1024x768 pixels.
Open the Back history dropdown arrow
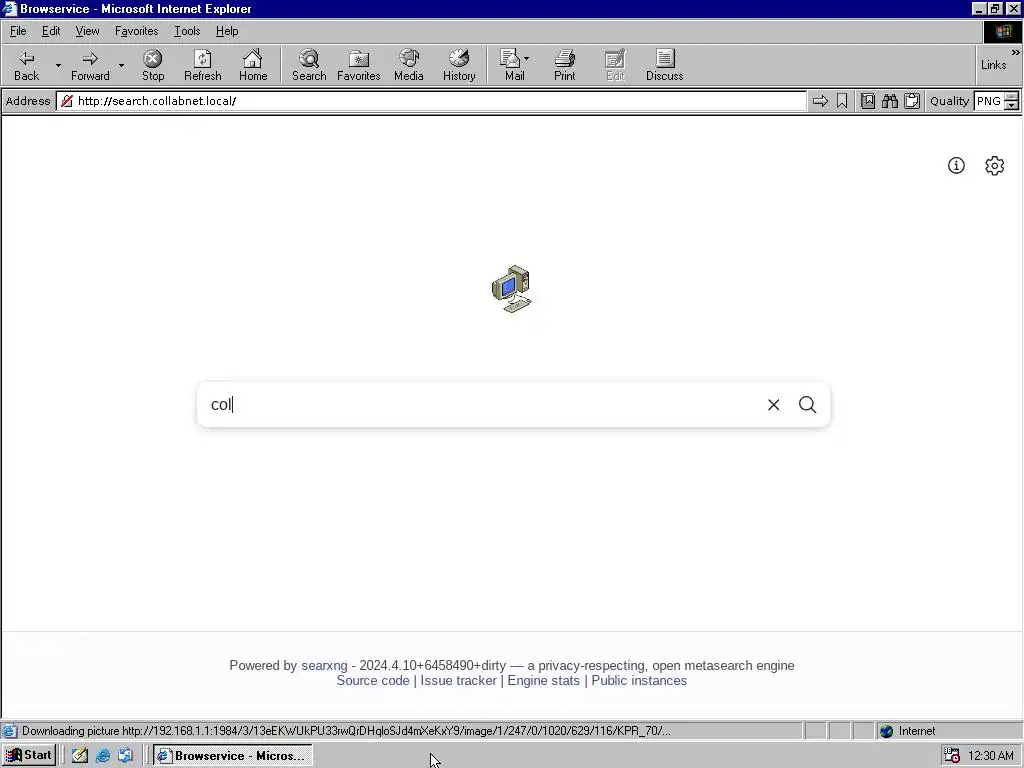click(57, 65)
